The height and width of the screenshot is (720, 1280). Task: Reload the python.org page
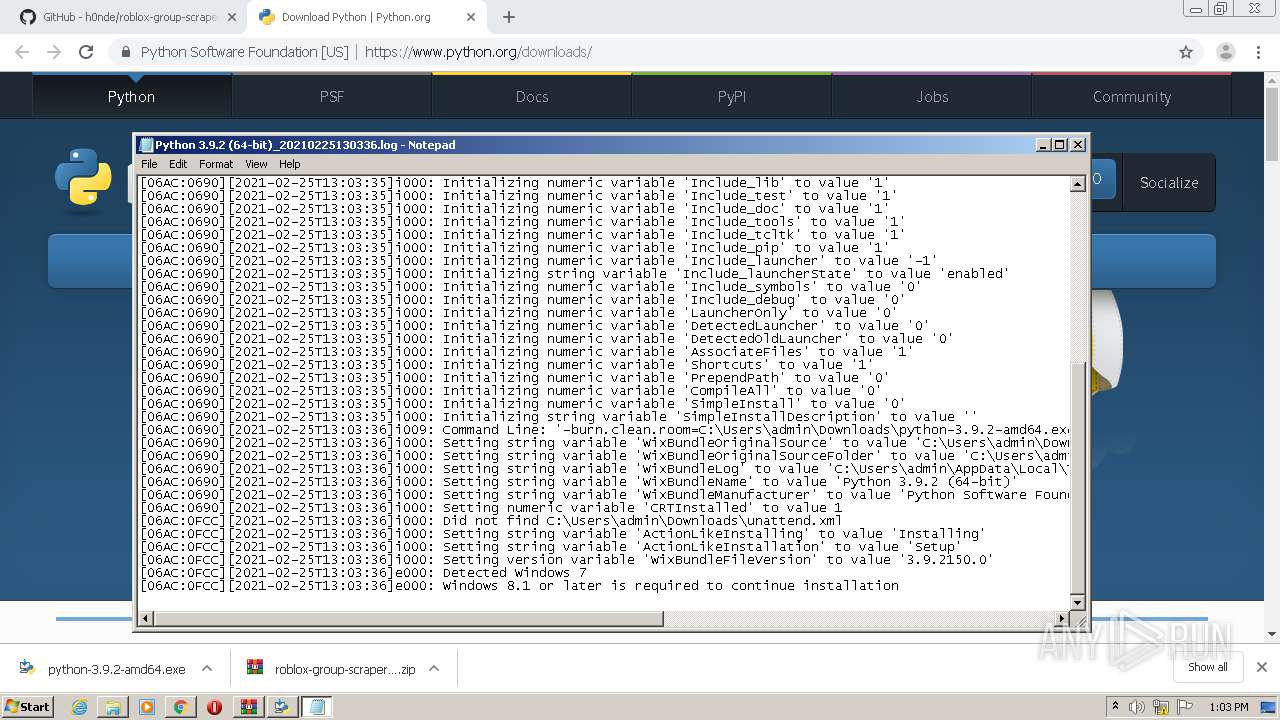pos(86,52)
